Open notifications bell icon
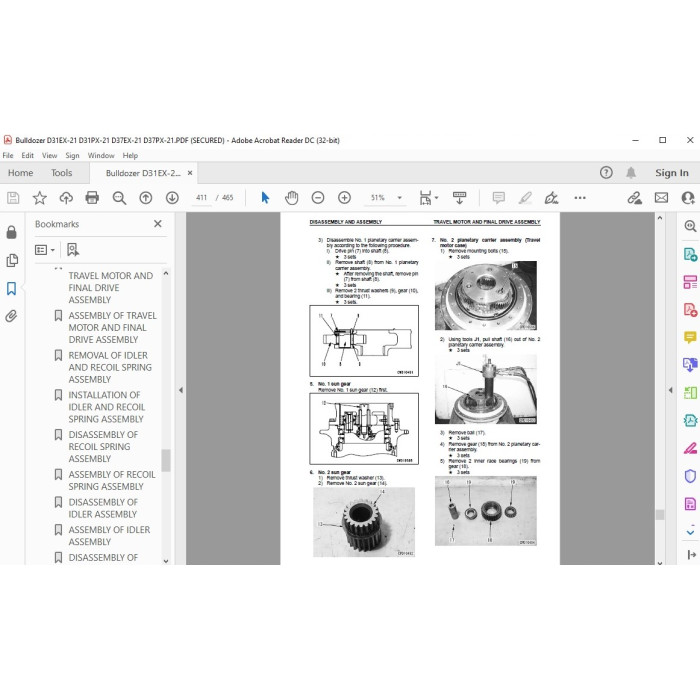This screenshot has width=700, height=700. tap(631, 173)
